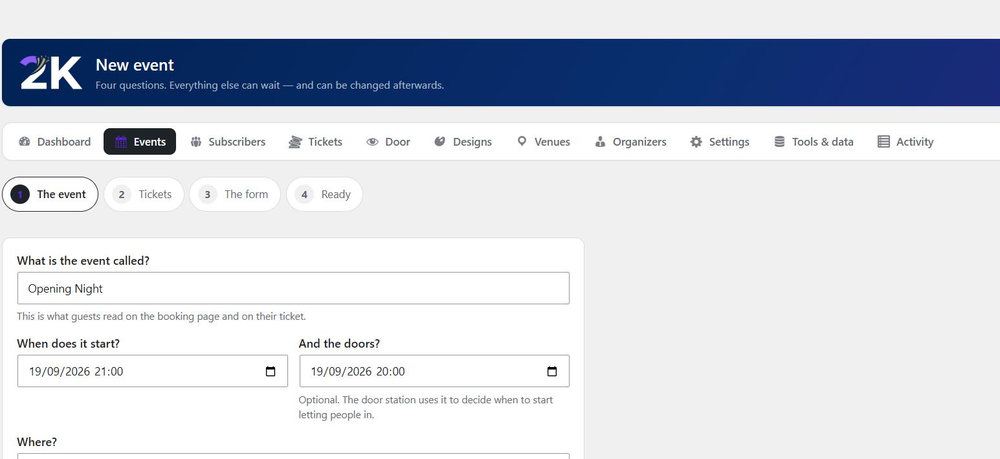Jump to "The form" wizard step
This screenshot has width=1000, height=459.
coord(235,194)
